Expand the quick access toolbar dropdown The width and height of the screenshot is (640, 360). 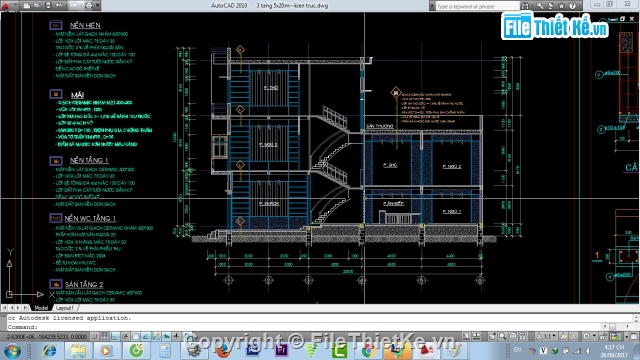point(98,6)
